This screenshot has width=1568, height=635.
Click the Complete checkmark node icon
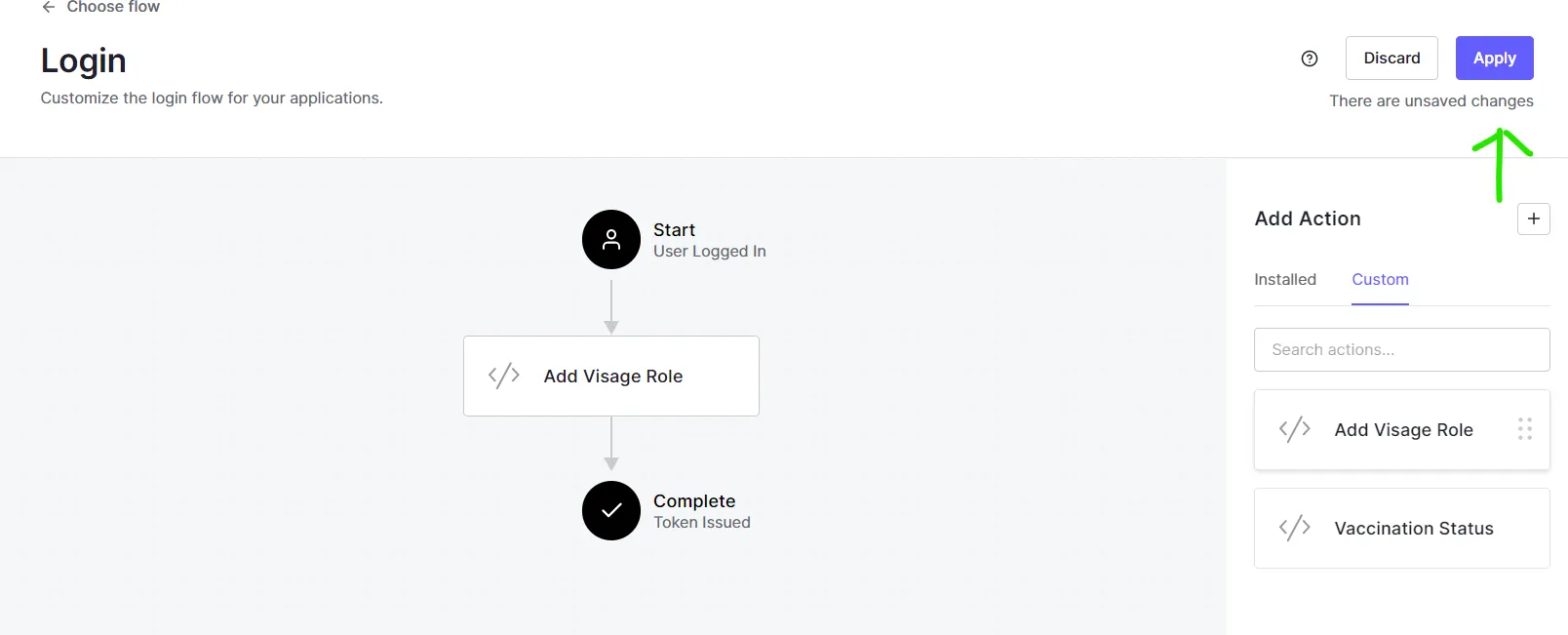pyautogui.click(x=611, y=510)
